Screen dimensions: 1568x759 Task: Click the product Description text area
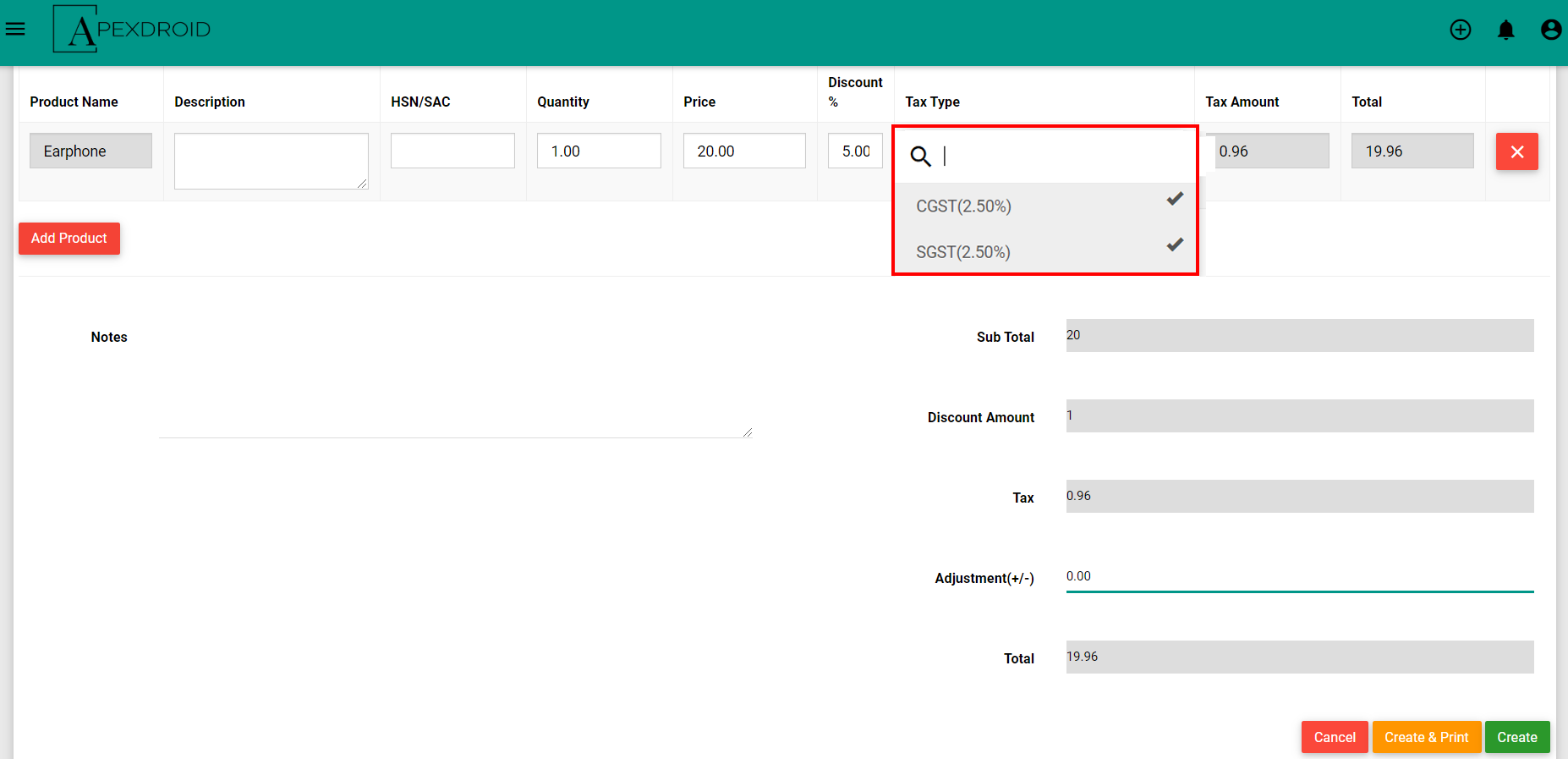point(271,161)
